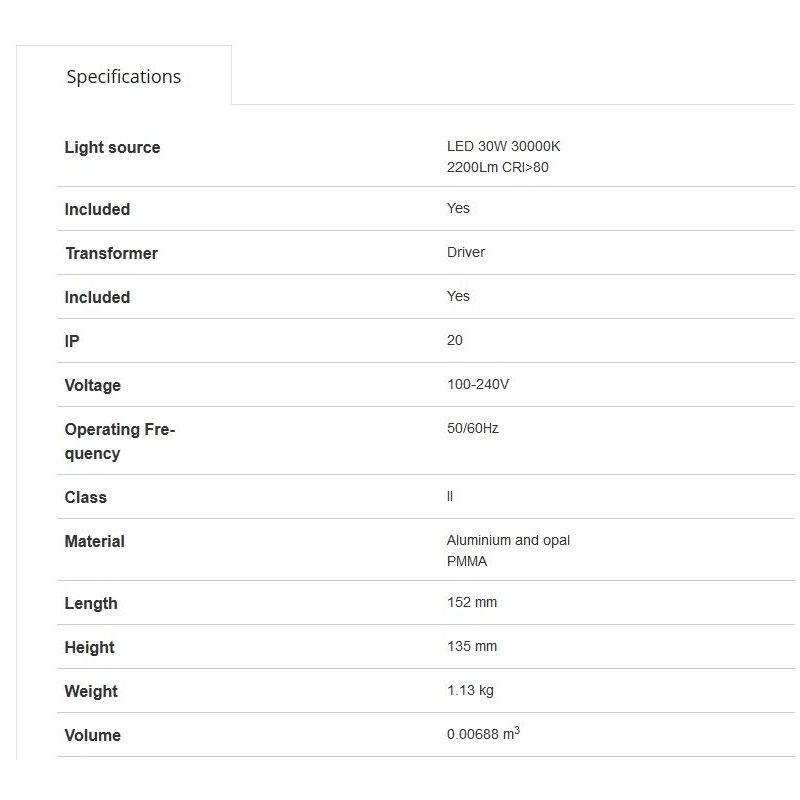The width and height of the screenshot is (800, 800).
Task: Click the Transformer label
Action: [111, 254]
